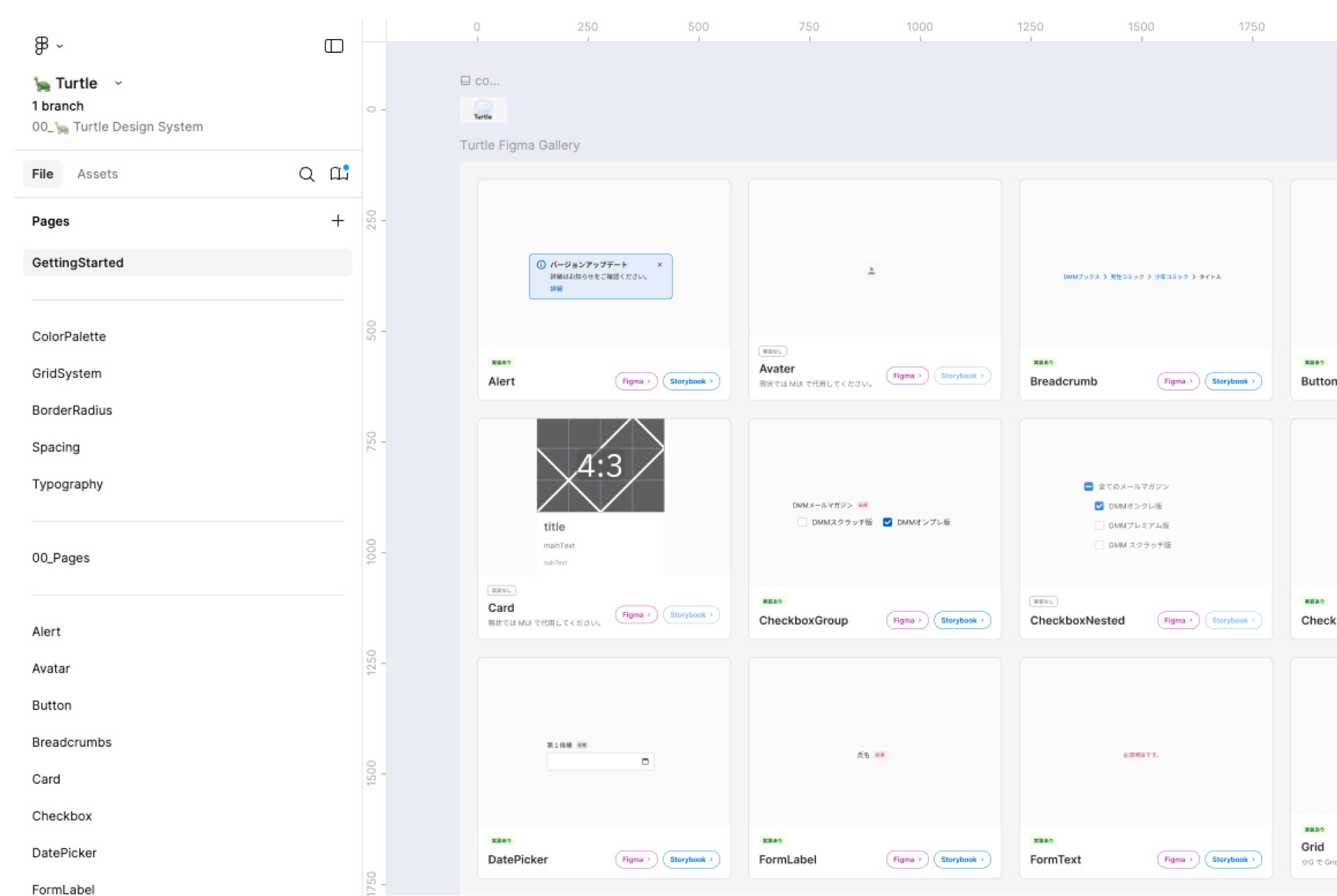This screenshot has width=1337, height=896.
Task: Dismiss the バージョンアップデート alert with its × icon
Action: [x=659, y=265]
